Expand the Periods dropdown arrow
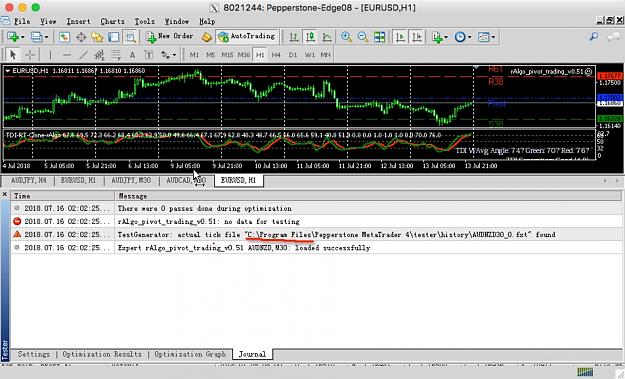 pyautogui.click(x=470, y=37)
